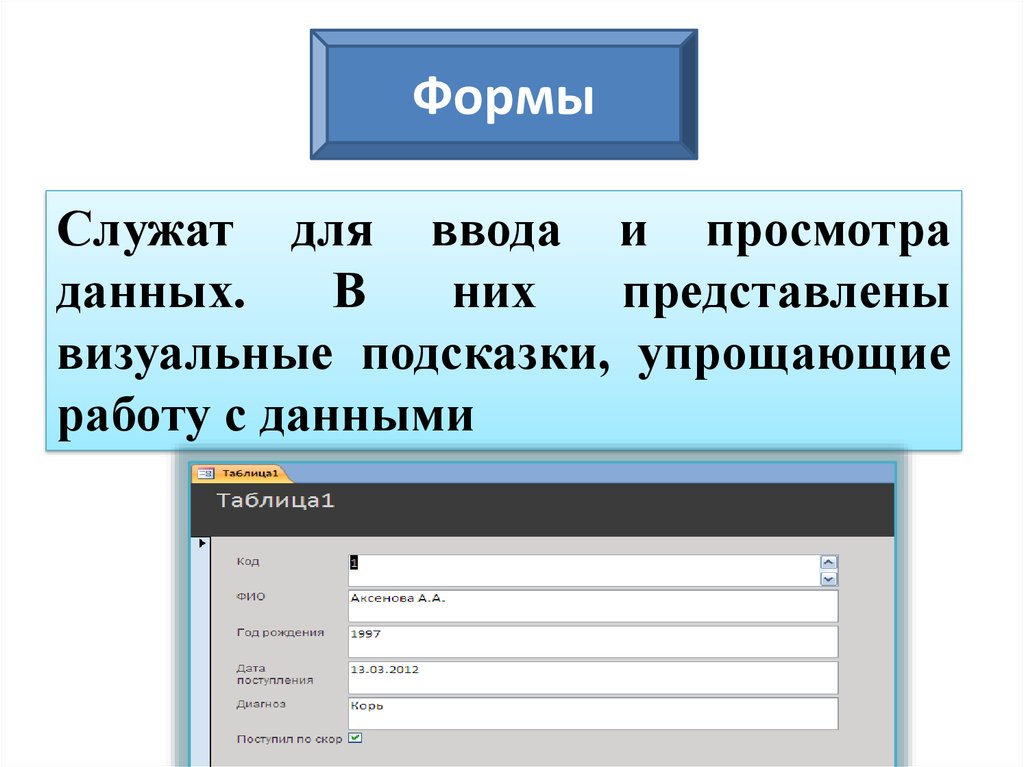This screenshot has height=767, width=1024.
Task: Click the Поступил по скор label
Action: pyautogui.click(x=289, y=739)
